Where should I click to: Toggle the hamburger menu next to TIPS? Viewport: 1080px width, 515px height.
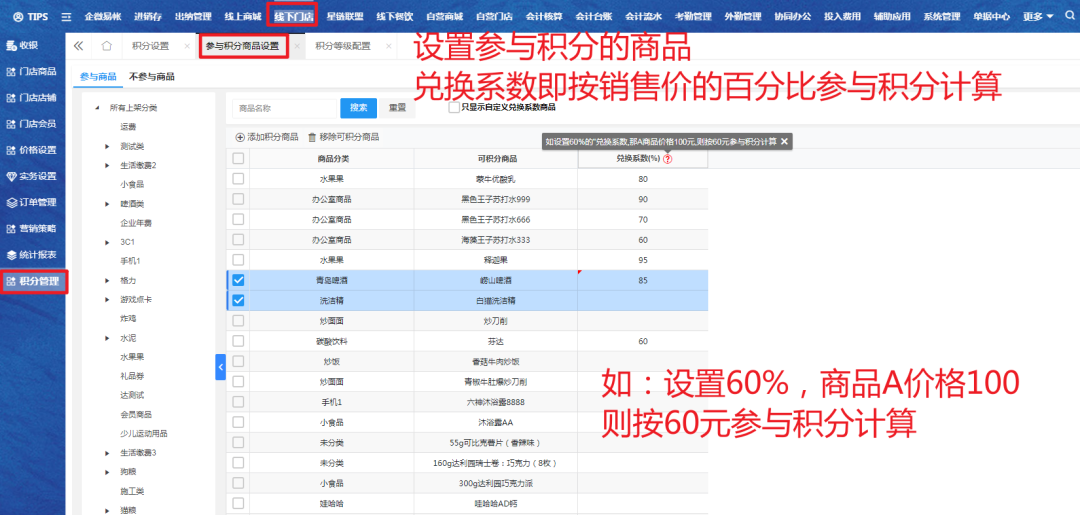click(x=66, y=17)
